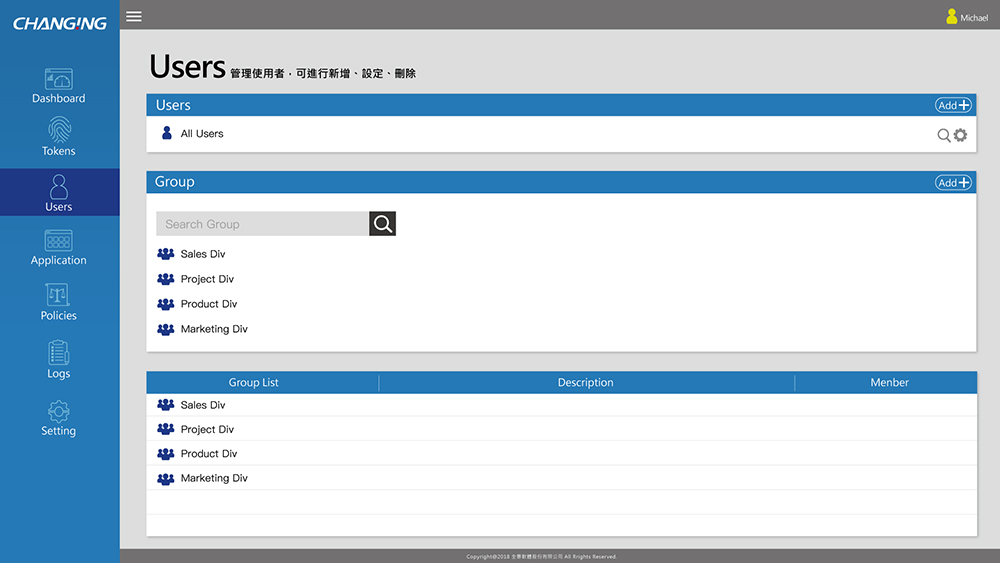
Task: Click Add button in Group panel header
Action: (x=953, y=182)
